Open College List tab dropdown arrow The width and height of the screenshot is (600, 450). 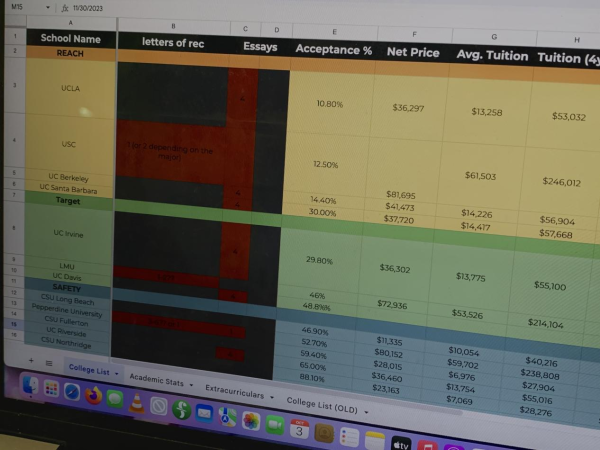click(x=117, y=373)
